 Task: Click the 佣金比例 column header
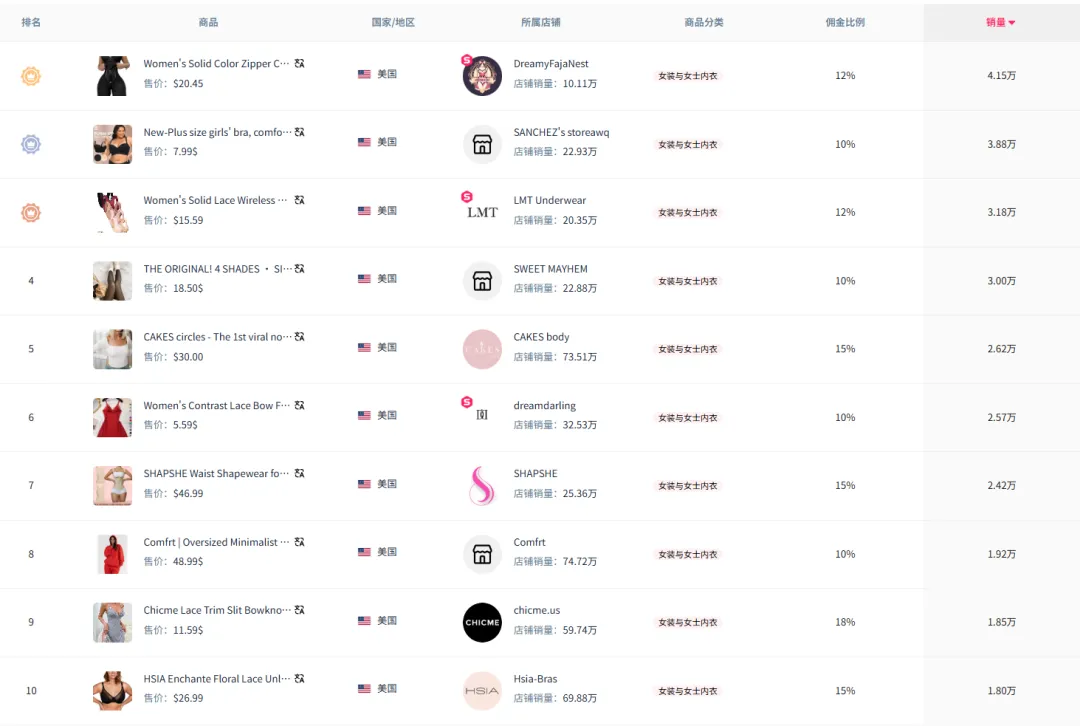click(x=845, y=22)
